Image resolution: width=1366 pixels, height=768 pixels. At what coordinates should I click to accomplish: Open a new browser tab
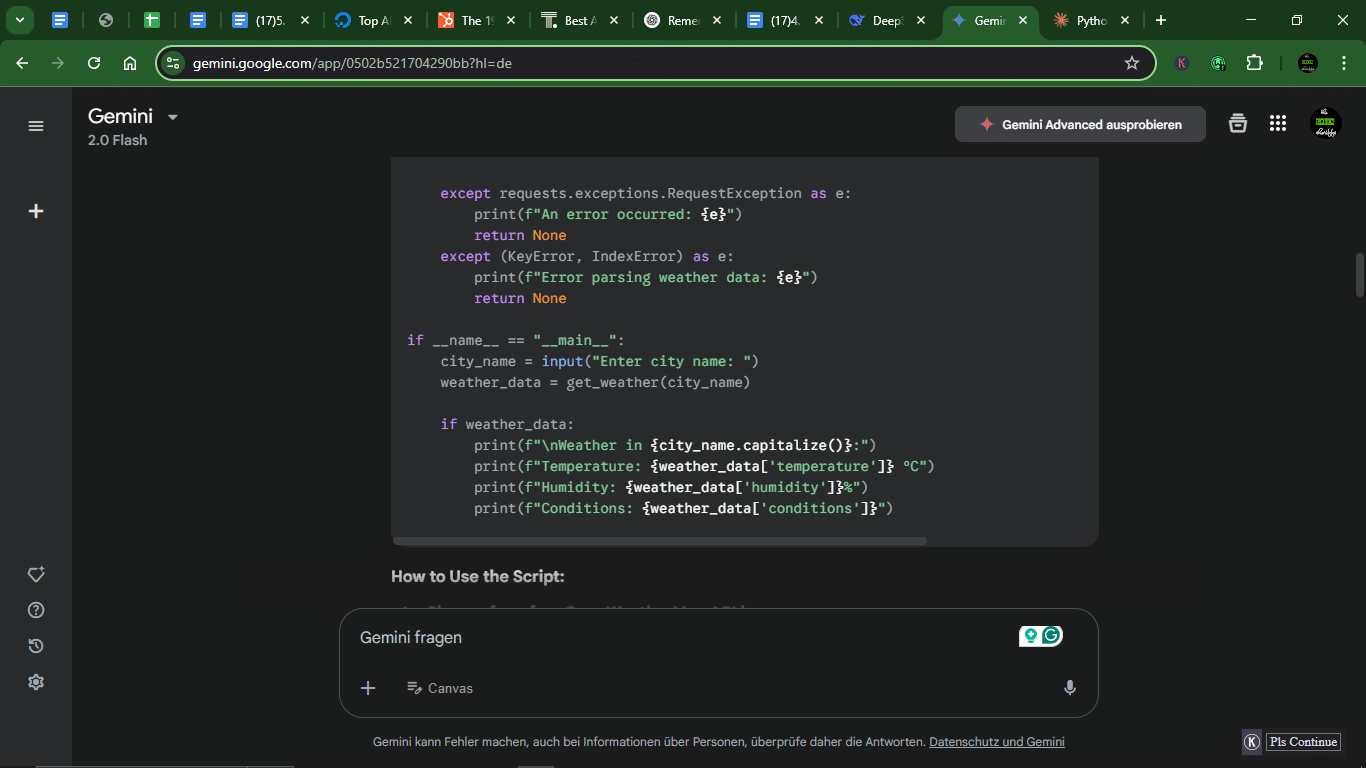pyautogui.click(x=1160, y=20)
